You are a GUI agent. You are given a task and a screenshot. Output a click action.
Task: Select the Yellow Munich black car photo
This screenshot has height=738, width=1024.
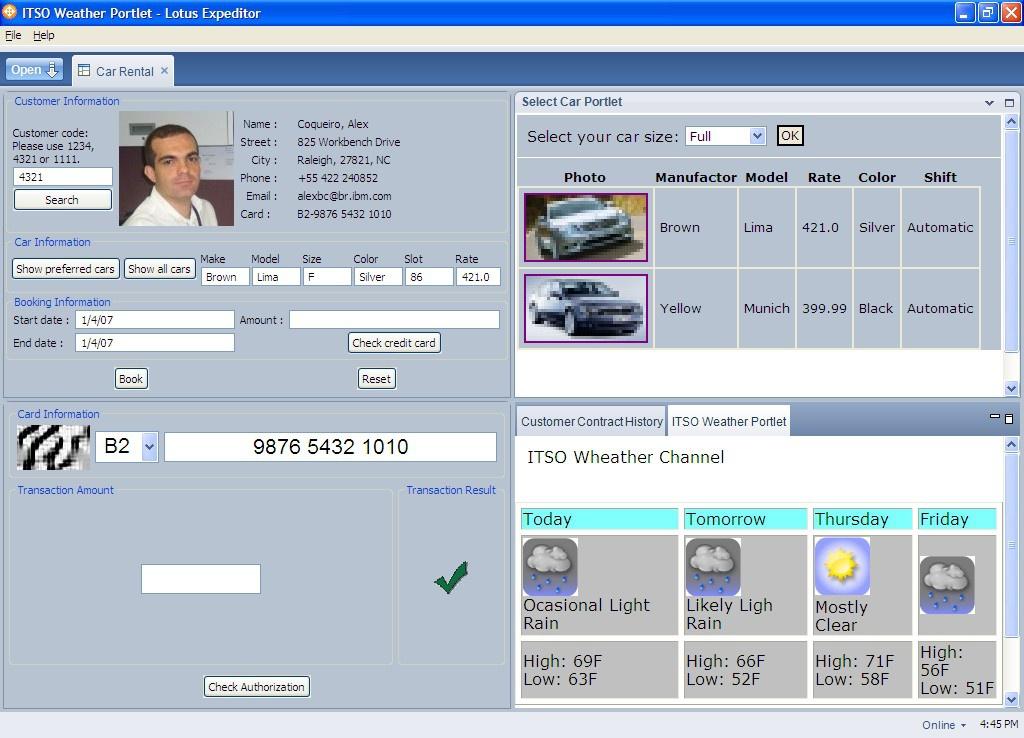[x=586, y=308]
